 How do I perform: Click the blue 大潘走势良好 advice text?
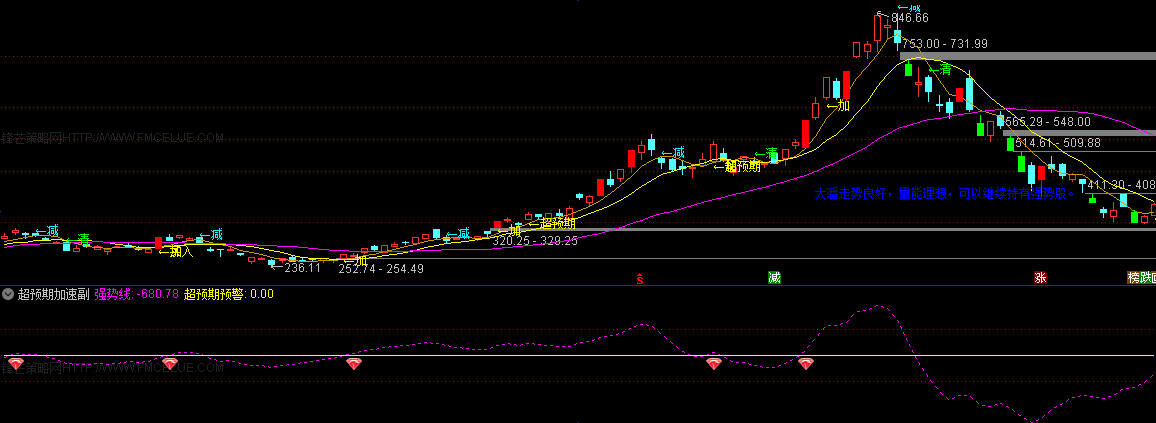pyautogui.click(x=946, y=195)
